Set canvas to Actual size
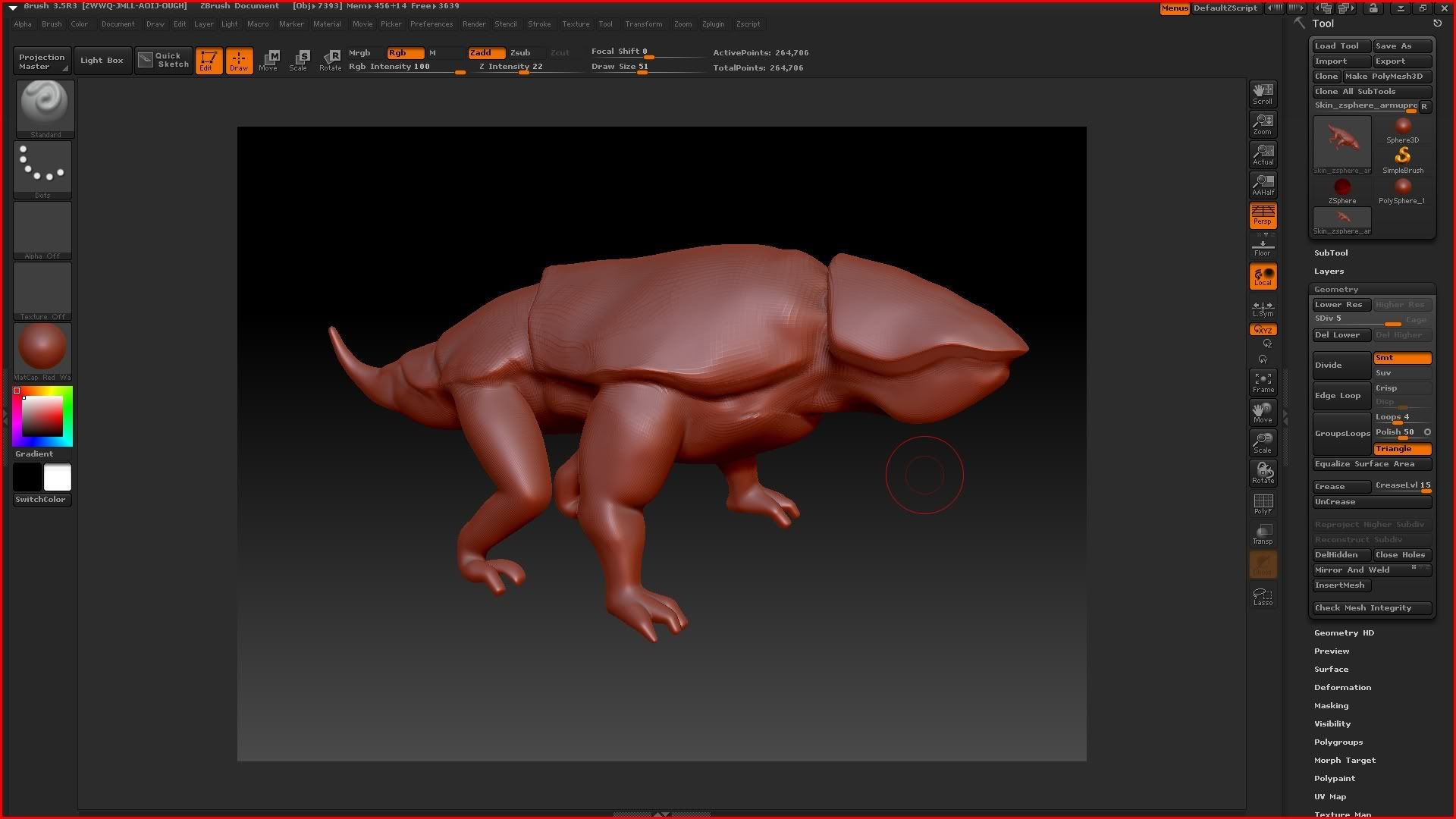1456x819 pixels. point(1263,154)
